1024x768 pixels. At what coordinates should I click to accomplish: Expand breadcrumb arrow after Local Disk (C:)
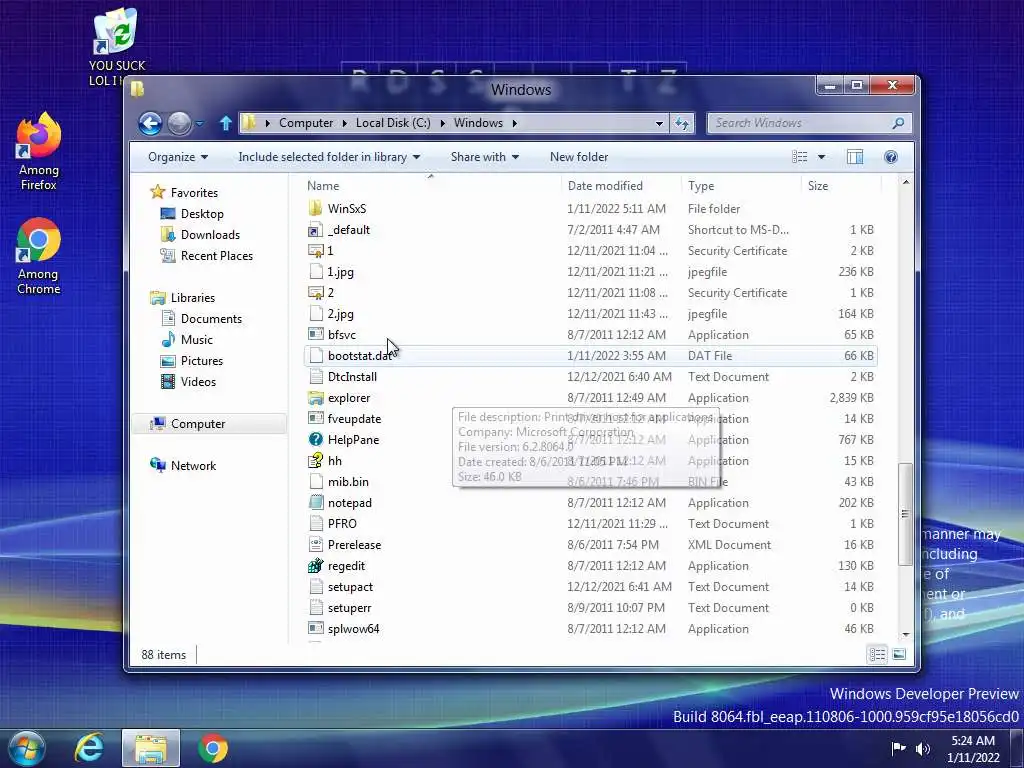tap(442, 123)
